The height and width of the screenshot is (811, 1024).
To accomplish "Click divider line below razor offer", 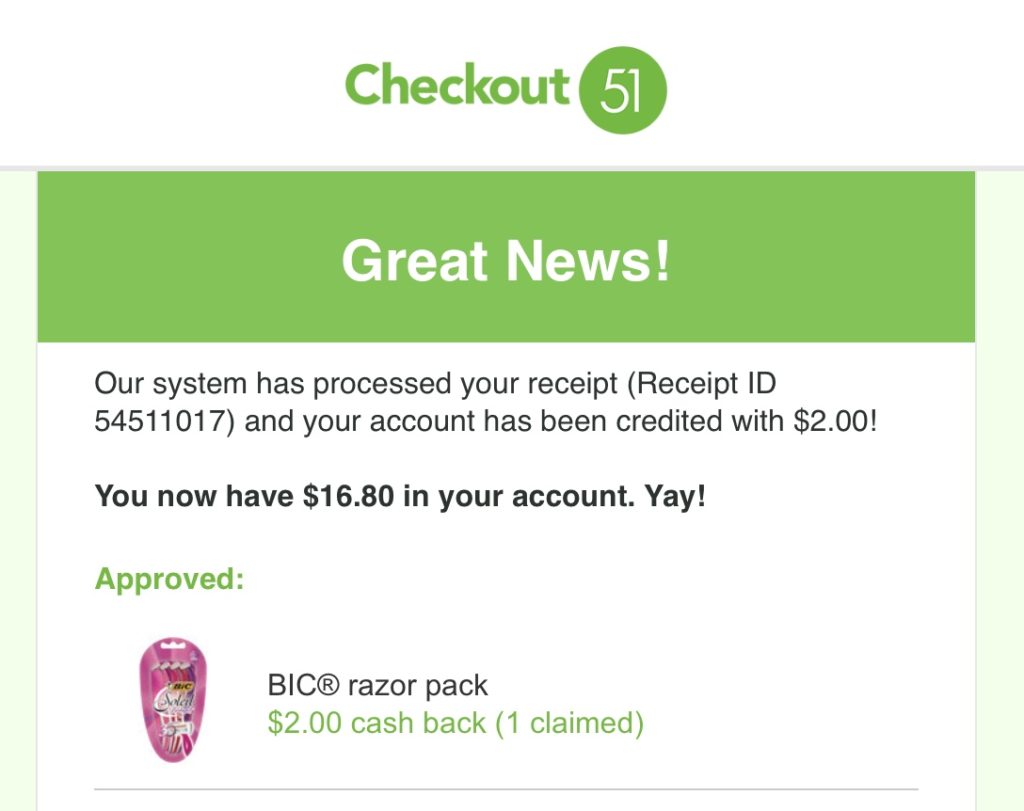I will 506,789.
